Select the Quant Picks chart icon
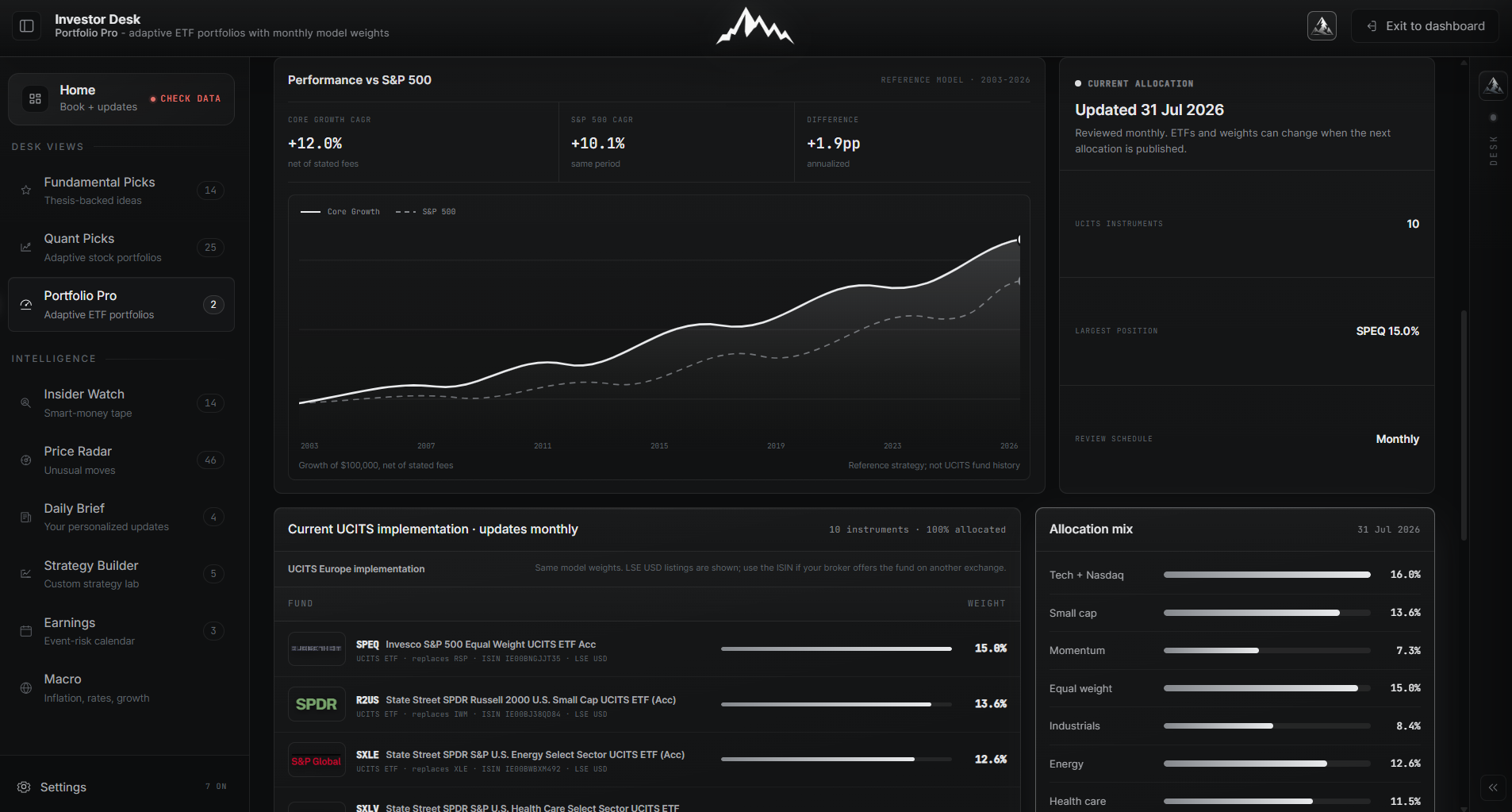This screenshot has width=1512, height=812. pyautogui.click(x=26, y=248)
